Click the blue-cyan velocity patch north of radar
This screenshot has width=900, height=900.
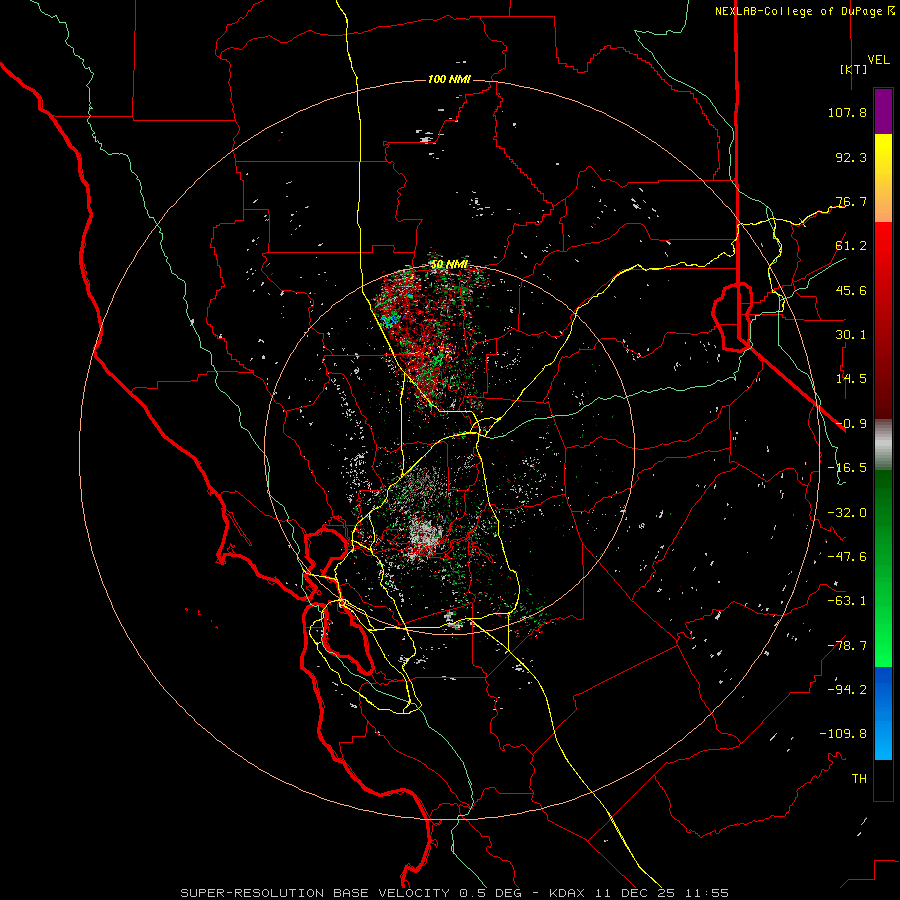tap(390, 319)
